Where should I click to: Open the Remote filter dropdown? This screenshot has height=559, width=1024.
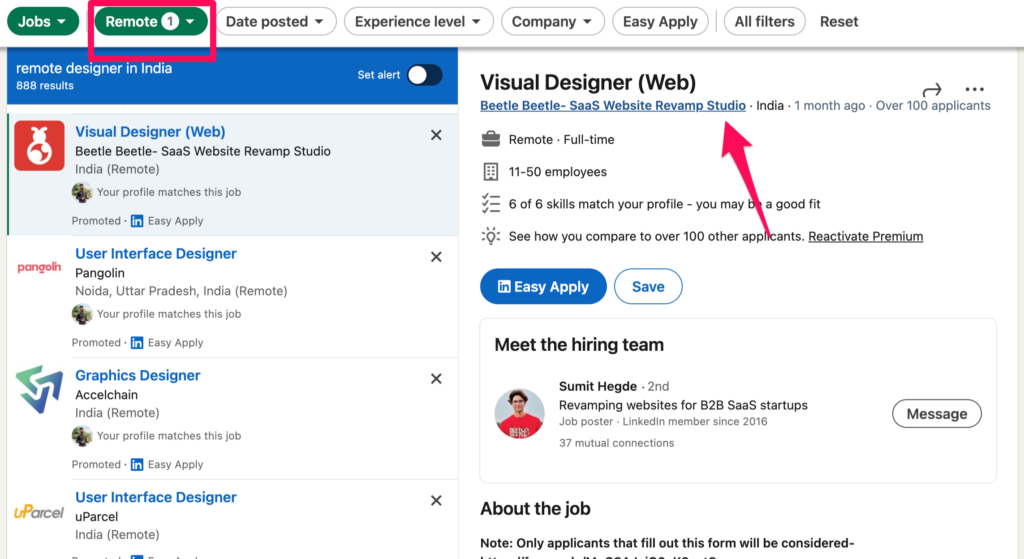coord(151,22)
